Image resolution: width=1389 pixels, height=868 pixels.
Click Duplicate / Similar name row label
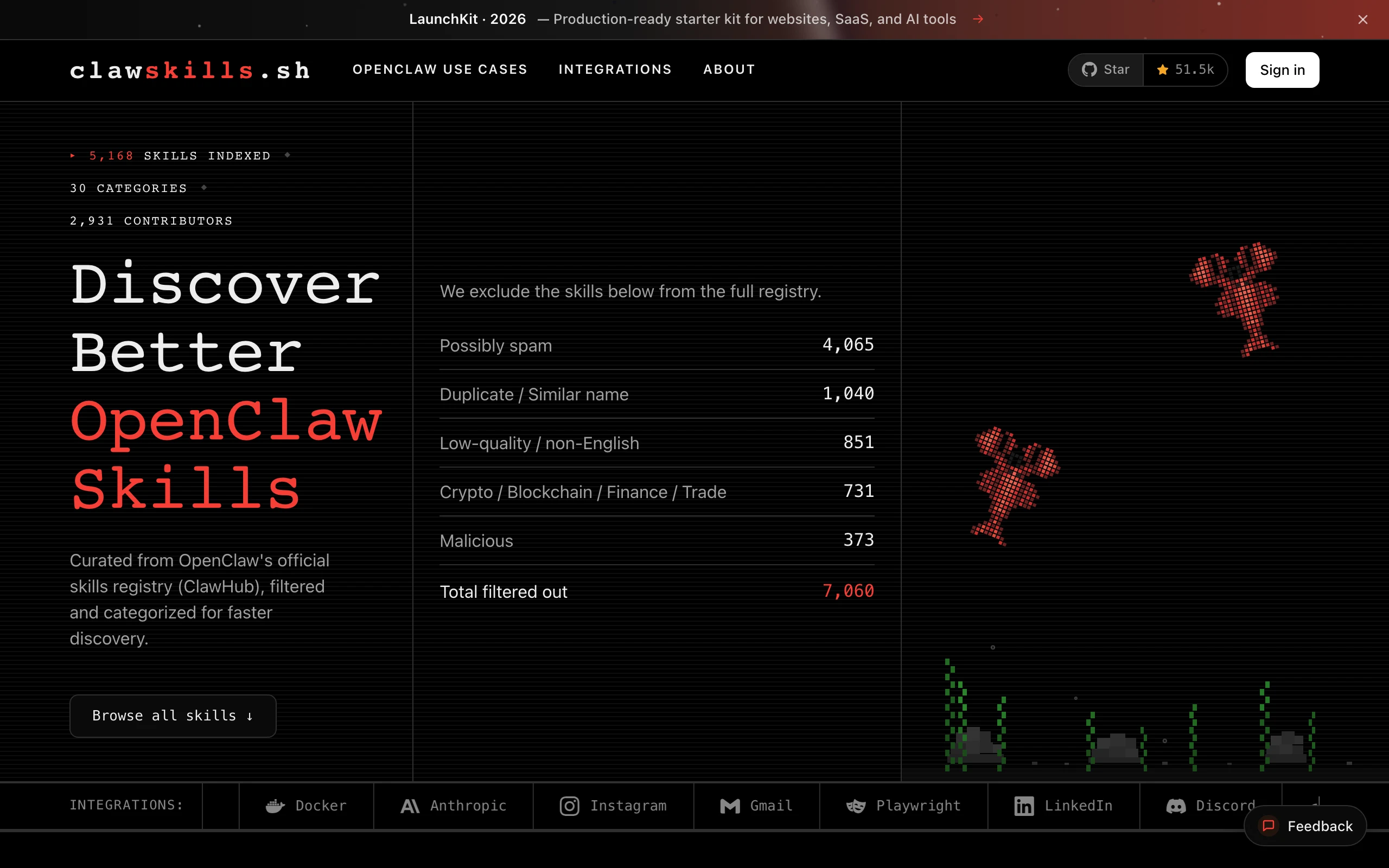[x=534, y=394]
